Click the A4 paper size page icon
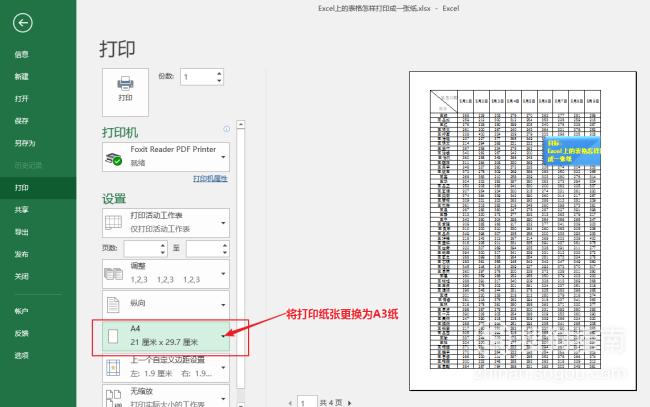 pyautogui.click(x=113, y=336)
